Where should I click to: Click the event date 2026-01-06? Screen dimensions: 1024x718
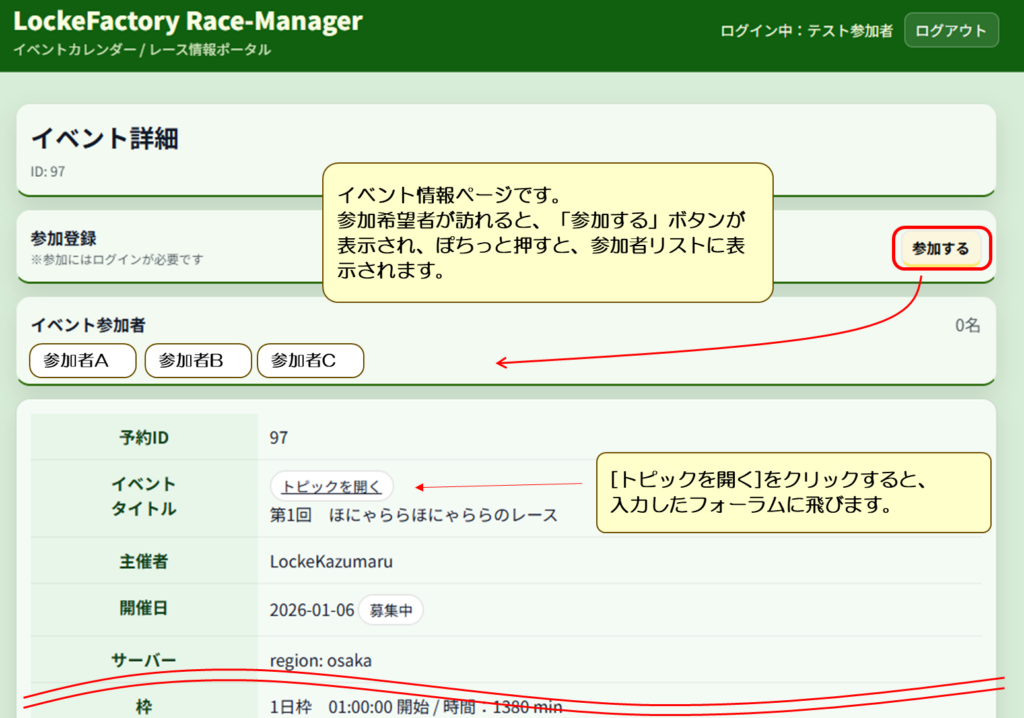pos(312,610)
